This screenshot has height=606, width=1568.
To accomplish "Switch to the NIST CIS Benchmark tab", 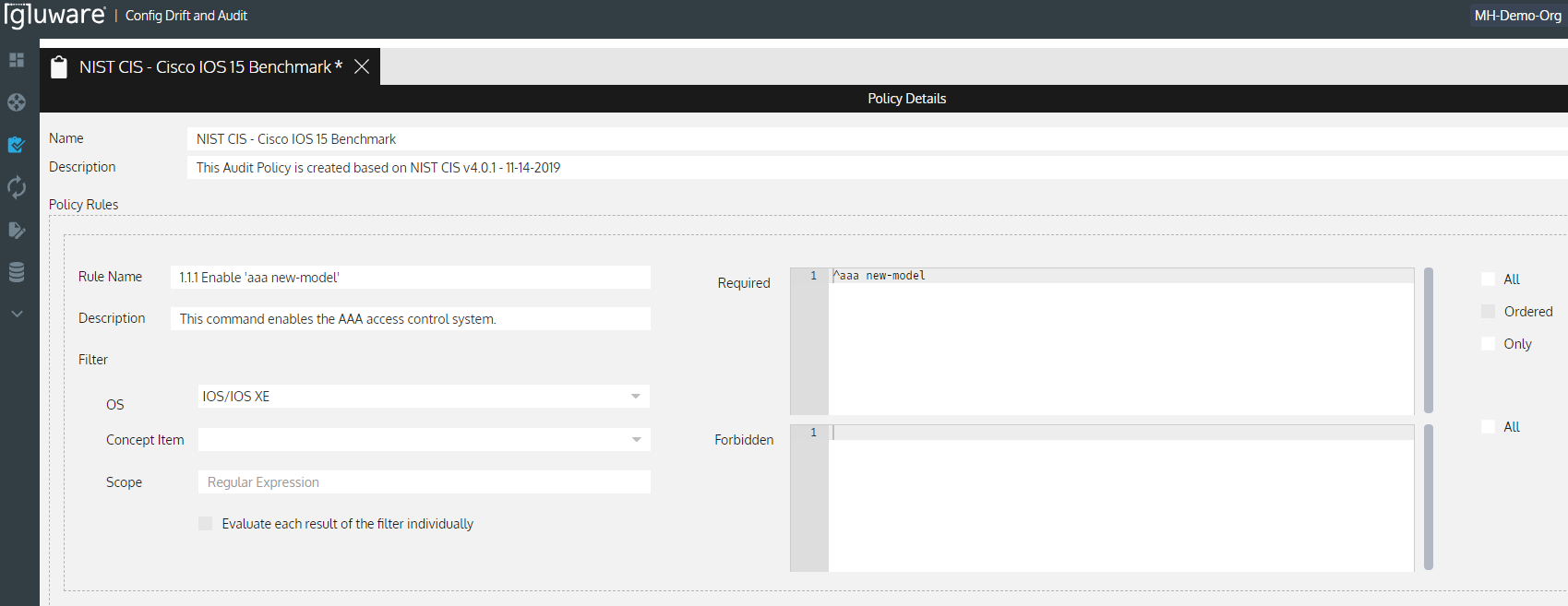I will (x=209, y=67).
